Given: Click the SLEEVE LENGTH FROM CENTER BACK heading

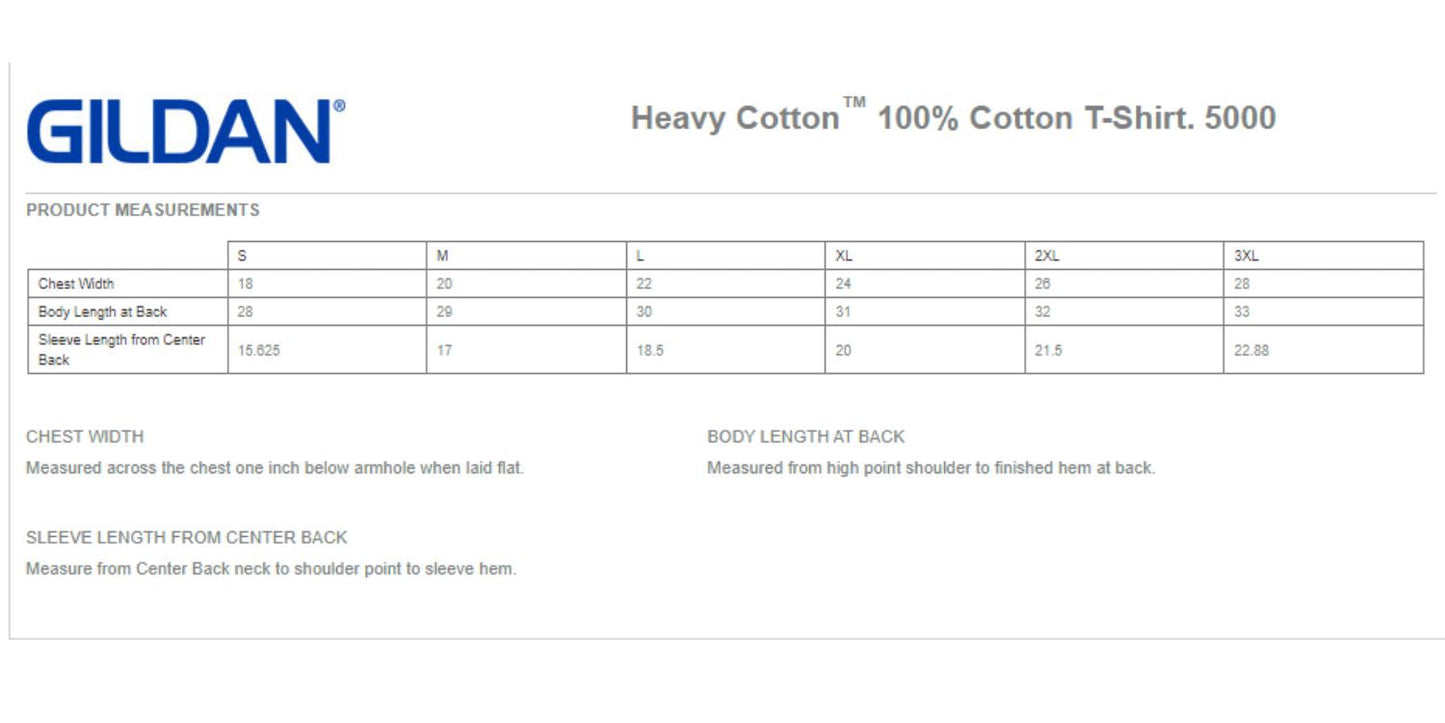Looking at the screenshot, I should [187, 538].
